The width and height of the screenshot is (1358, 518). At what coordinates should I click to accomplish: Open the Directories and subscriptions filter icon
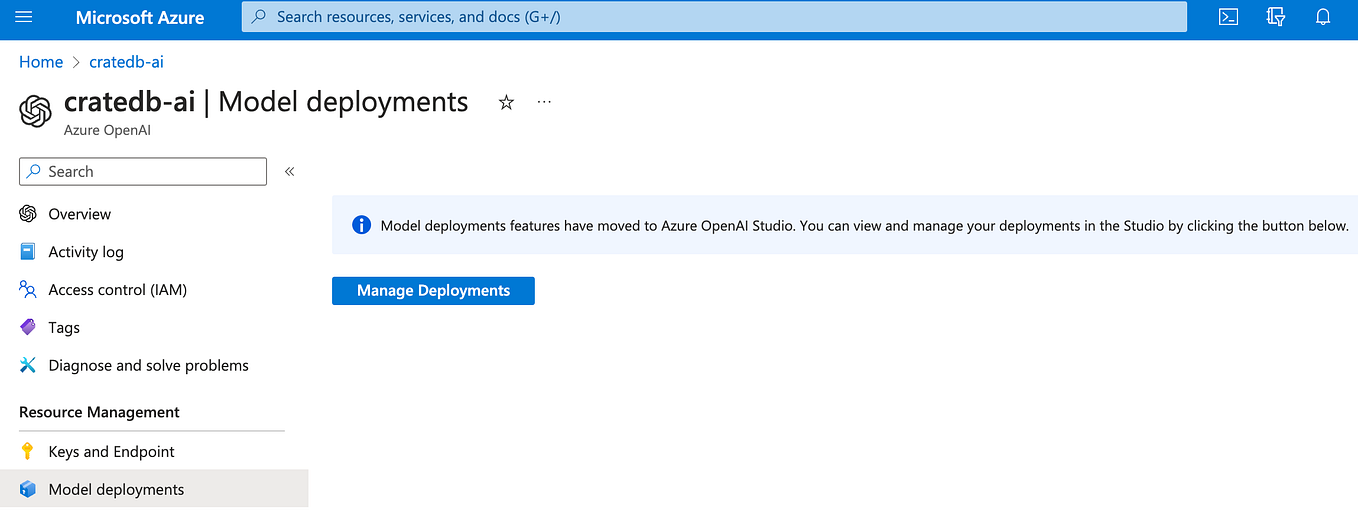pos(1276,17)
